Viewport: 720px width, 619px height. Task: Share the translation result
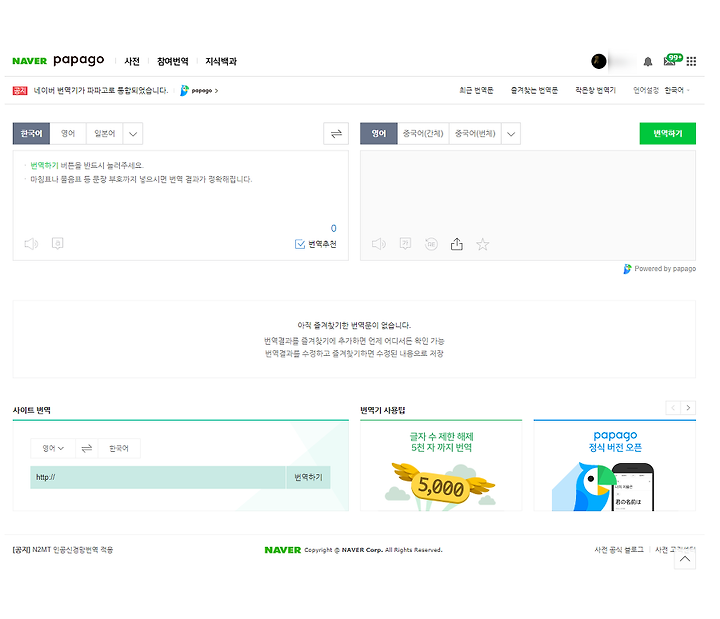456,244
